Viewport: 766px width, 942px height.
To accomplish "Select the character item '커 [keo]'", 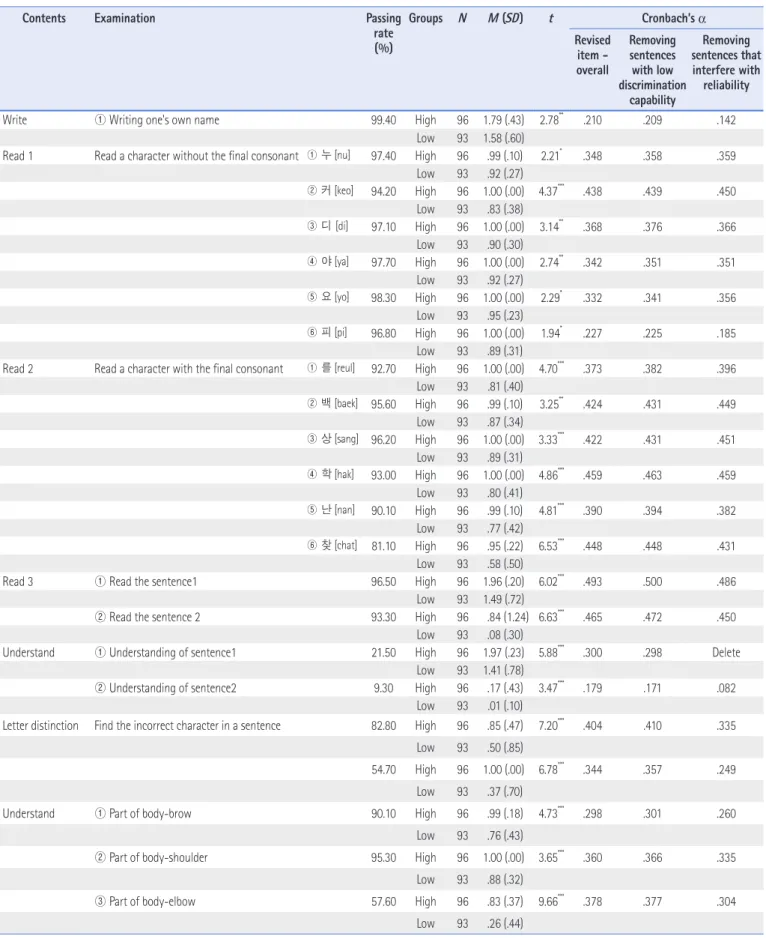I will tap(330, 190).
